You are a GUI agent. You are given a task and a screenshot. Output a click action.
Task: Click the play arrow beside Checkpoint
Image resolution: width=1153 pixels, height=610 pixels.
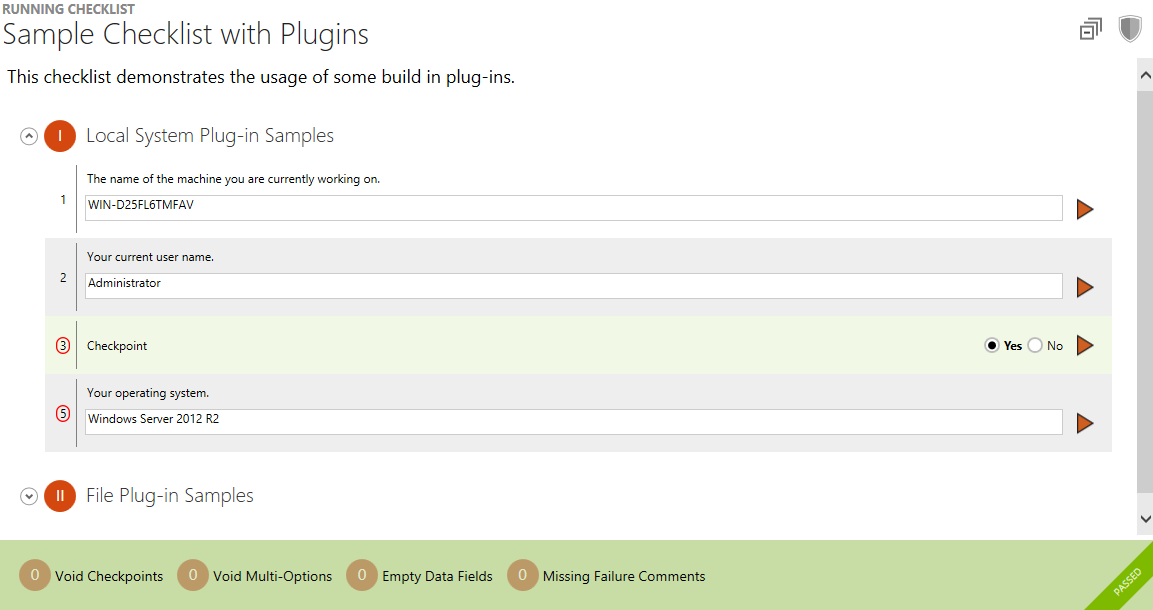point(1085,345)
